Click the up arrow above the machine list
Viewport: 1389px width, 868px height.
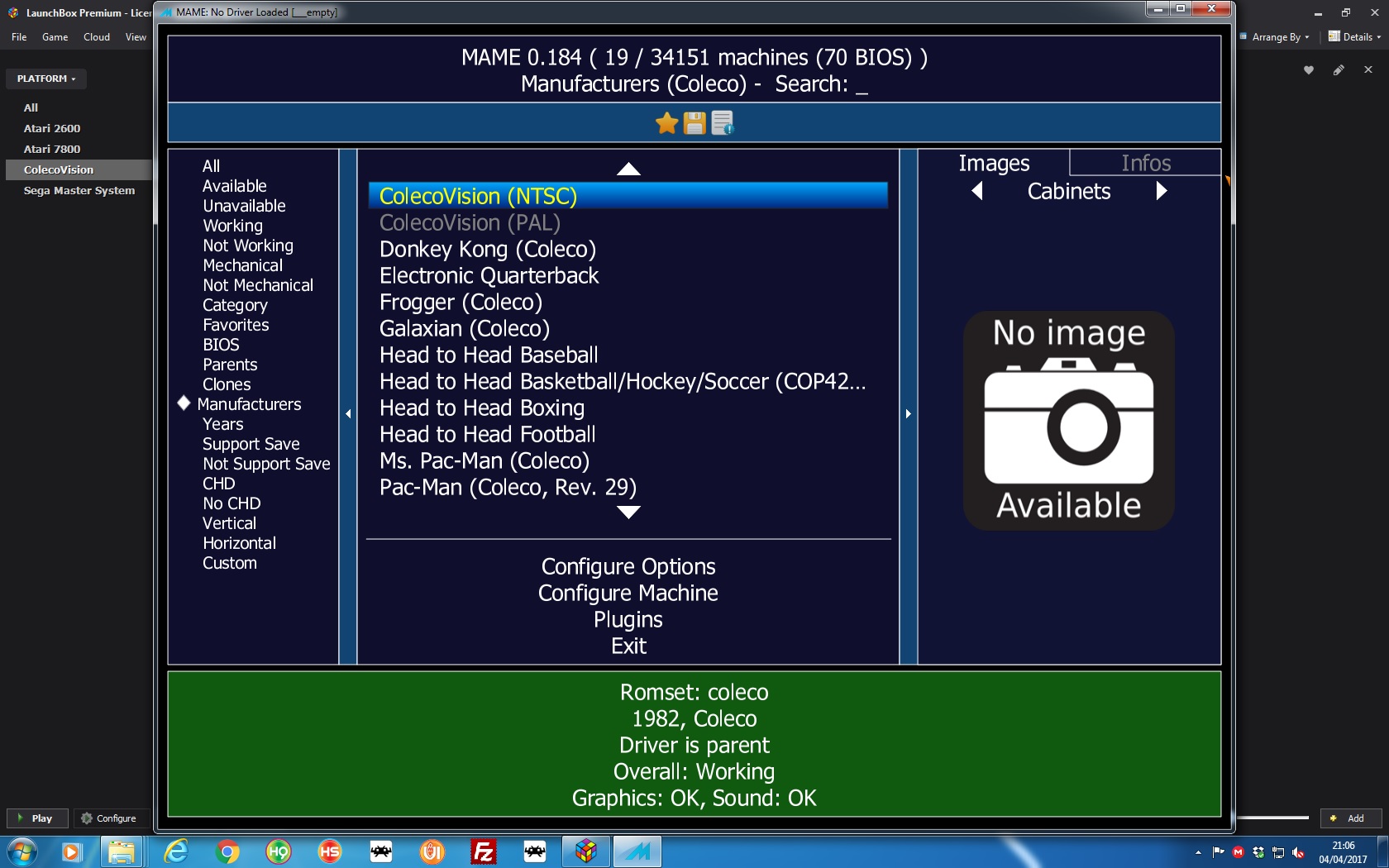click(628, 169)
